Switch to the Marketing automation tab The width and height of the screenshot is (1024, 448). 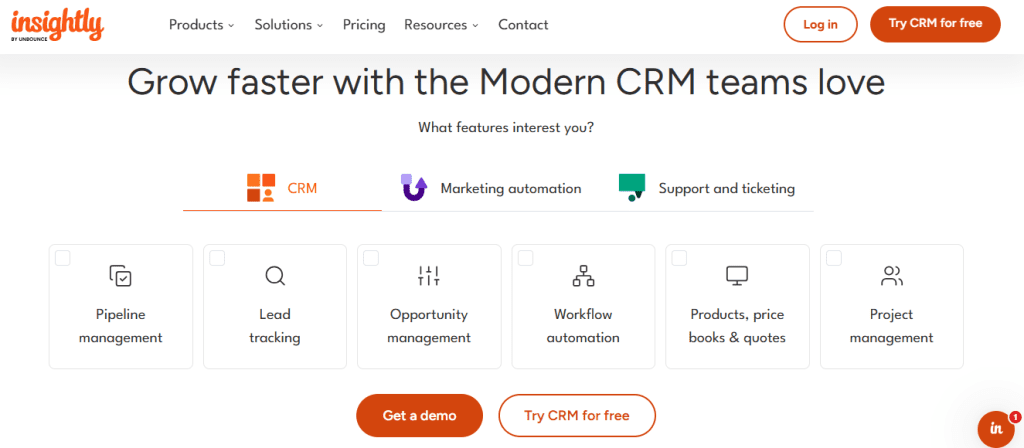(x=490, y=189)
